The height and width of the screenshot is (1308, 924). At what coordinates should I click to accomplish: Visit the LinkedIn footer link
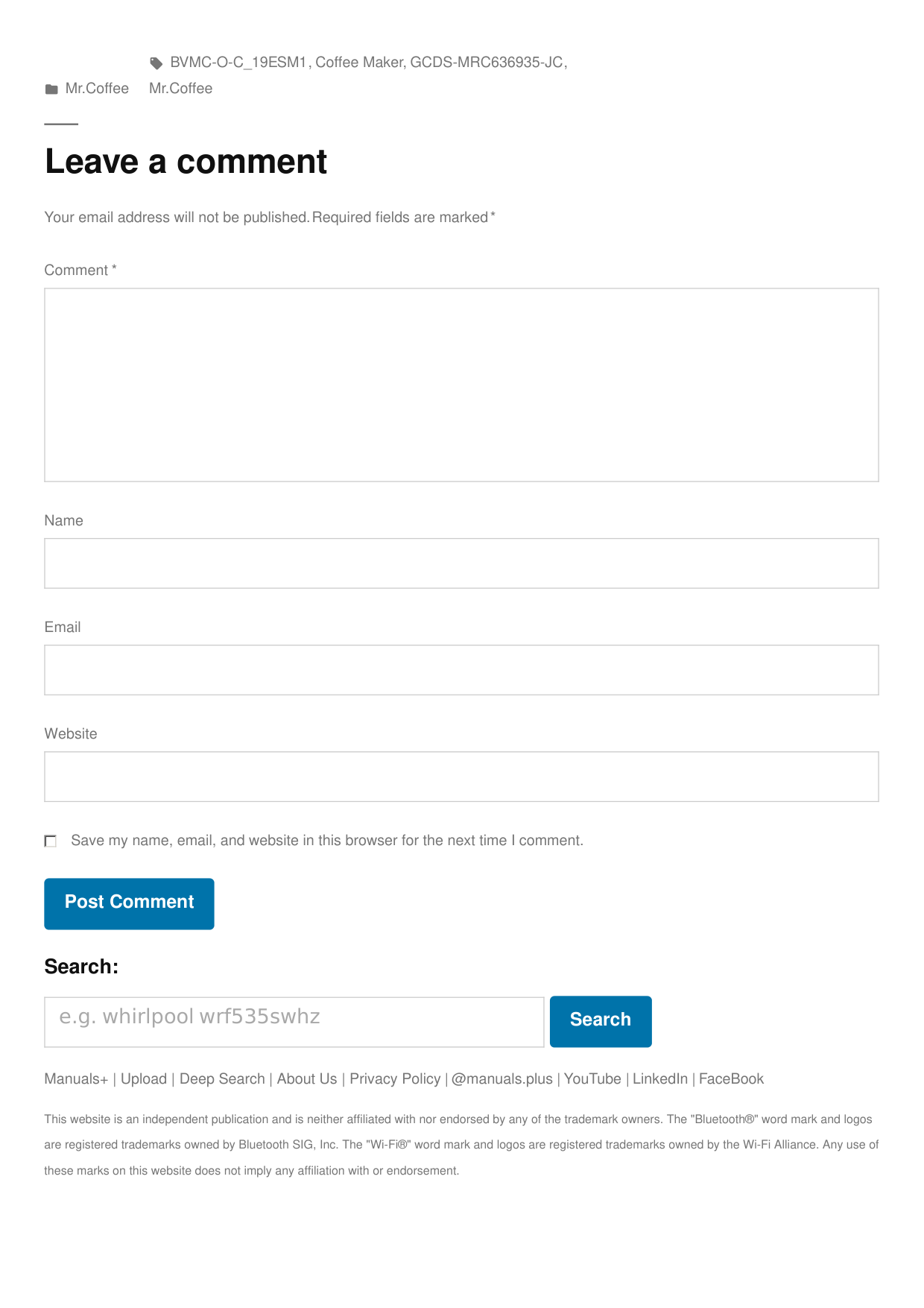[x=660, y=1079]
